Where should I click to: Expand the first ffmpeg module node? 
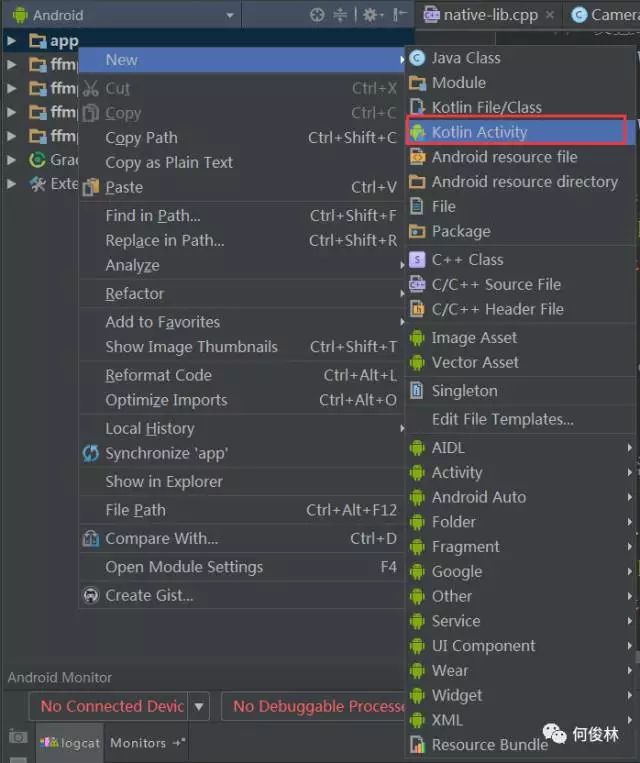point(11,64)
